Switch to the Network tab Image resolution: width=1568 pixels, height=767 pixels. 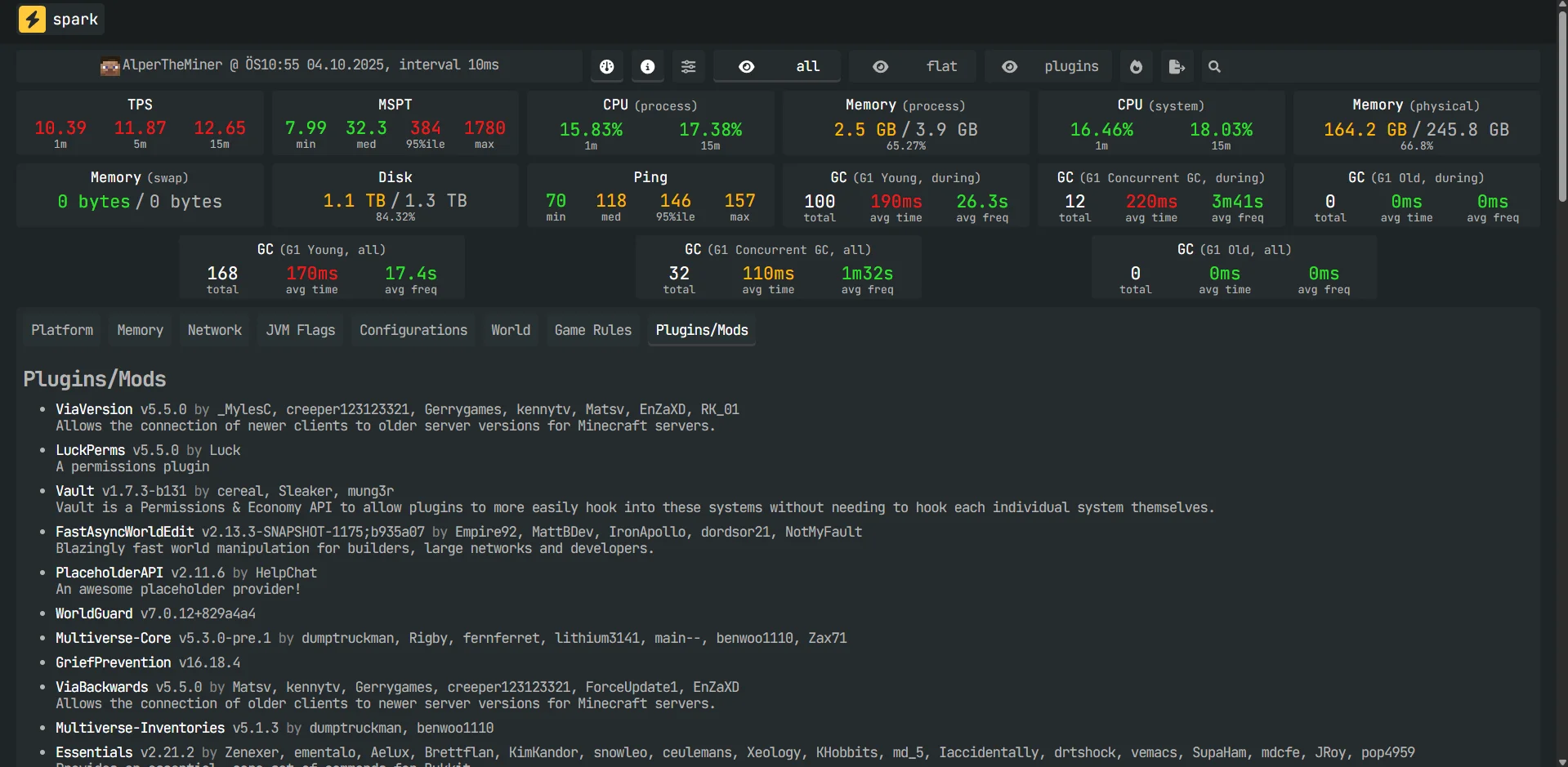click(x=215, y=330)
